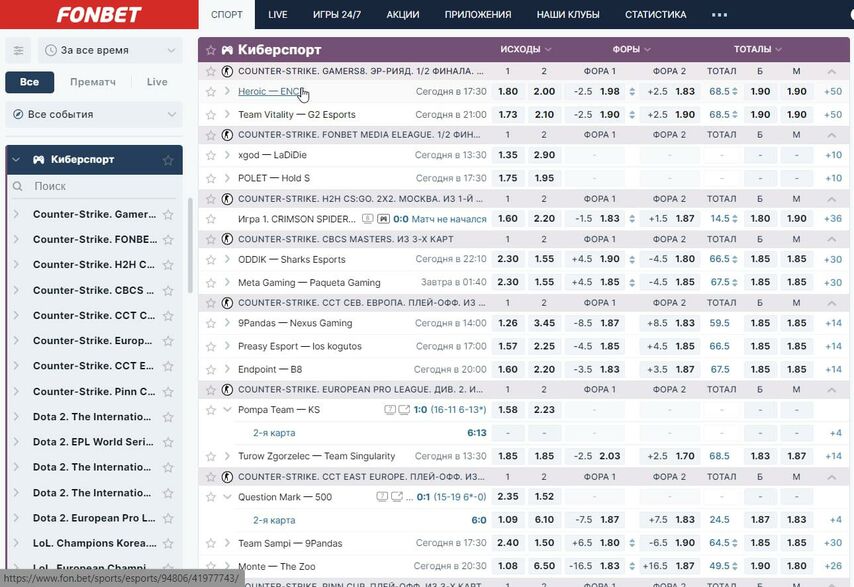Click the sidebar vertical scrollbar

(x=190, y=245)
